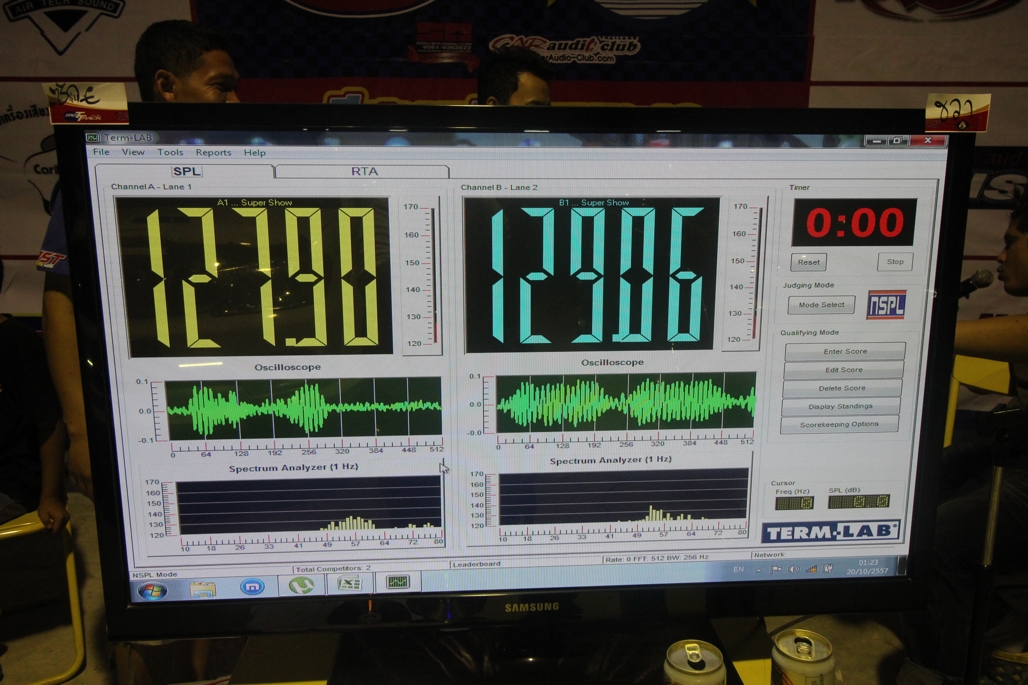The width and height of the screenshot is (1028, 685).
Task: Open the file explorer folder in taskbar
Action: 203,588
